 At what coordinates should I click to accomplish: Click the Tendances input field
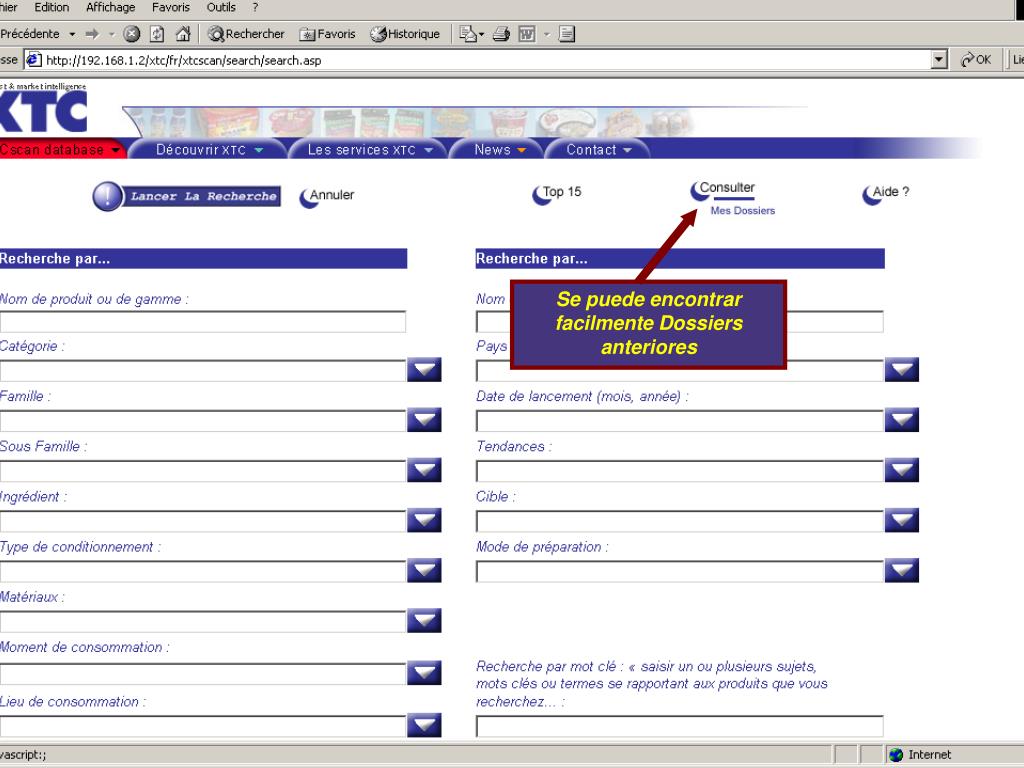coord(680,471)
